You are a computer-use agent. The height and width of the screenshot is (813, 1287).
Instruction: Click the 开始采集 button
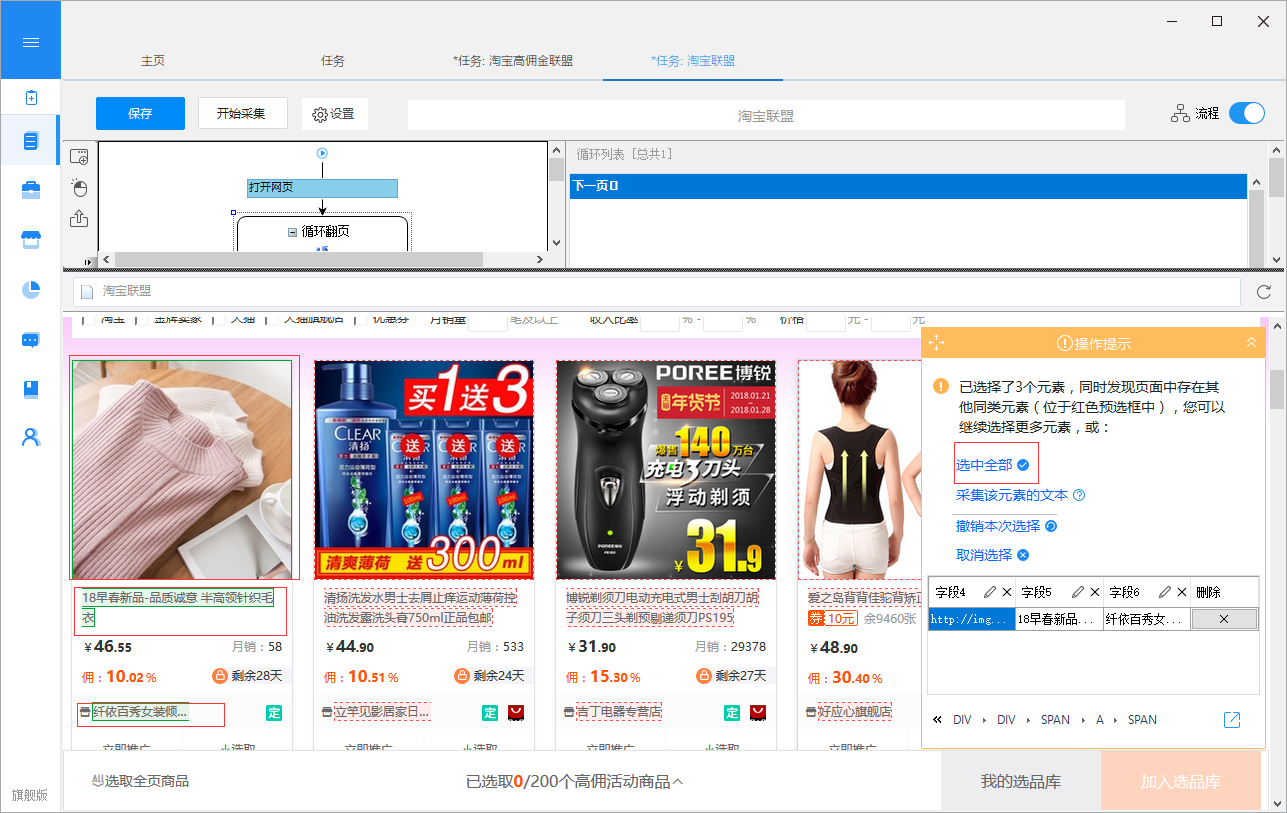pos(242,113)
